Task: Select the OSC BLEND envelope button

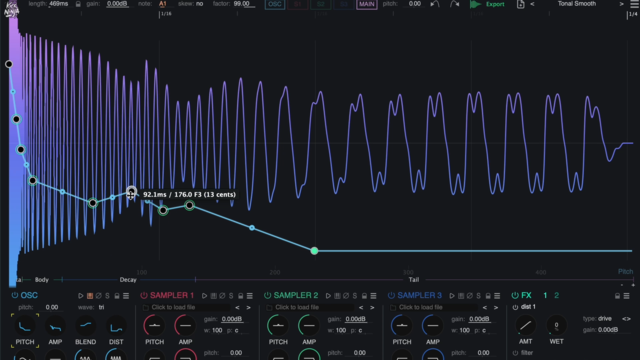Action: (85, 327)
